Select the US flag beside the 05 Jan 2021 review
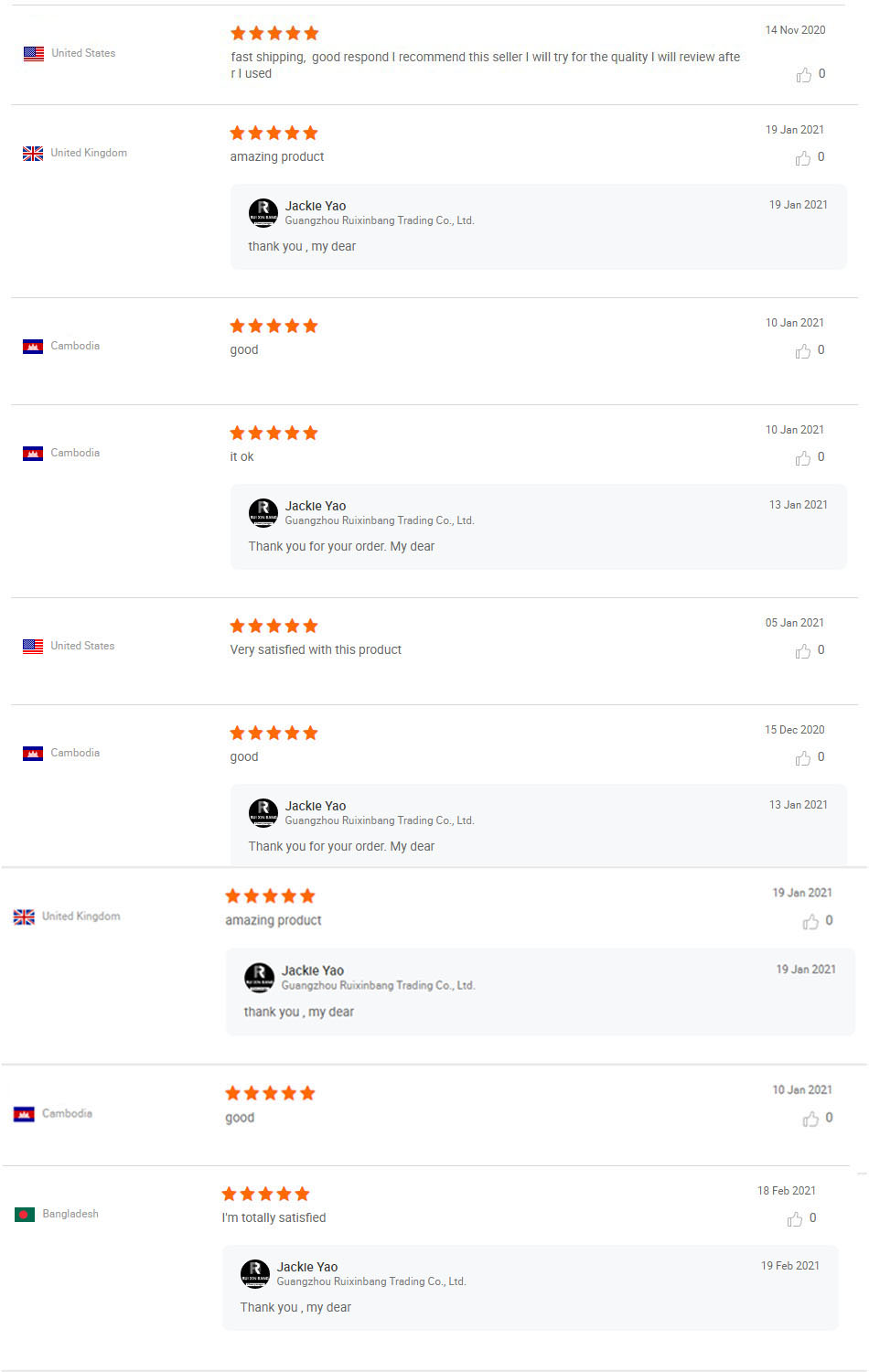This screenshot has height=1372, width=869. [33, 647]
